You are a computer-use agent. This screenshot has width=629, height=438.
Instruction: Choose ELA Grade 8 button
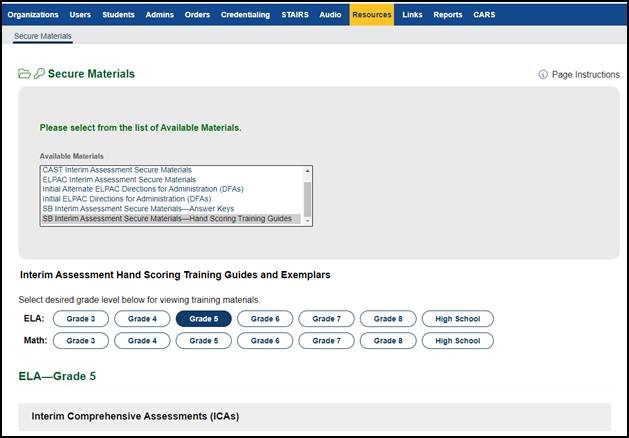coord(388,319)
